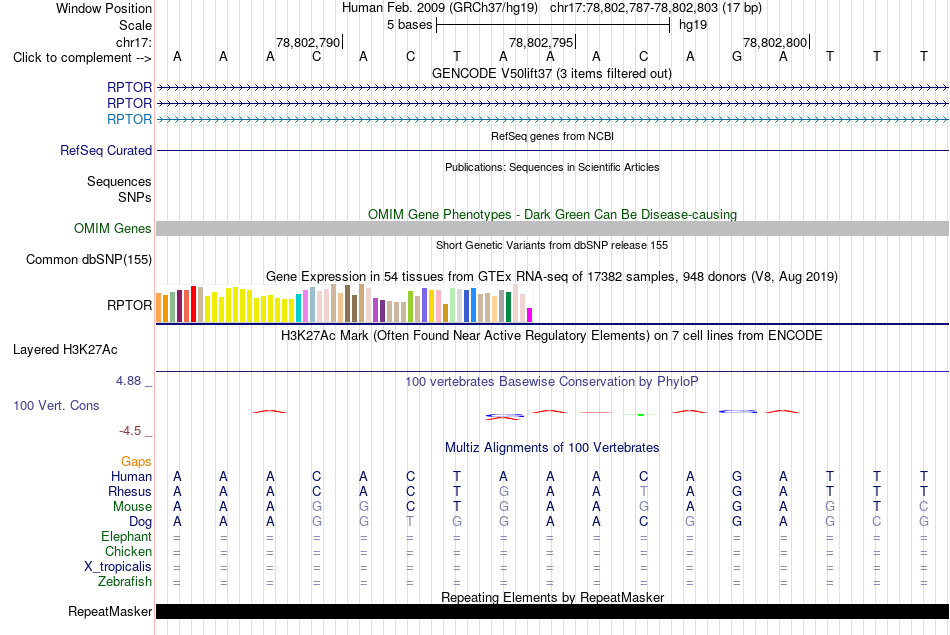Click the GENCODE V50lift37 track title
950x635 pixels.
click(551, 73)
